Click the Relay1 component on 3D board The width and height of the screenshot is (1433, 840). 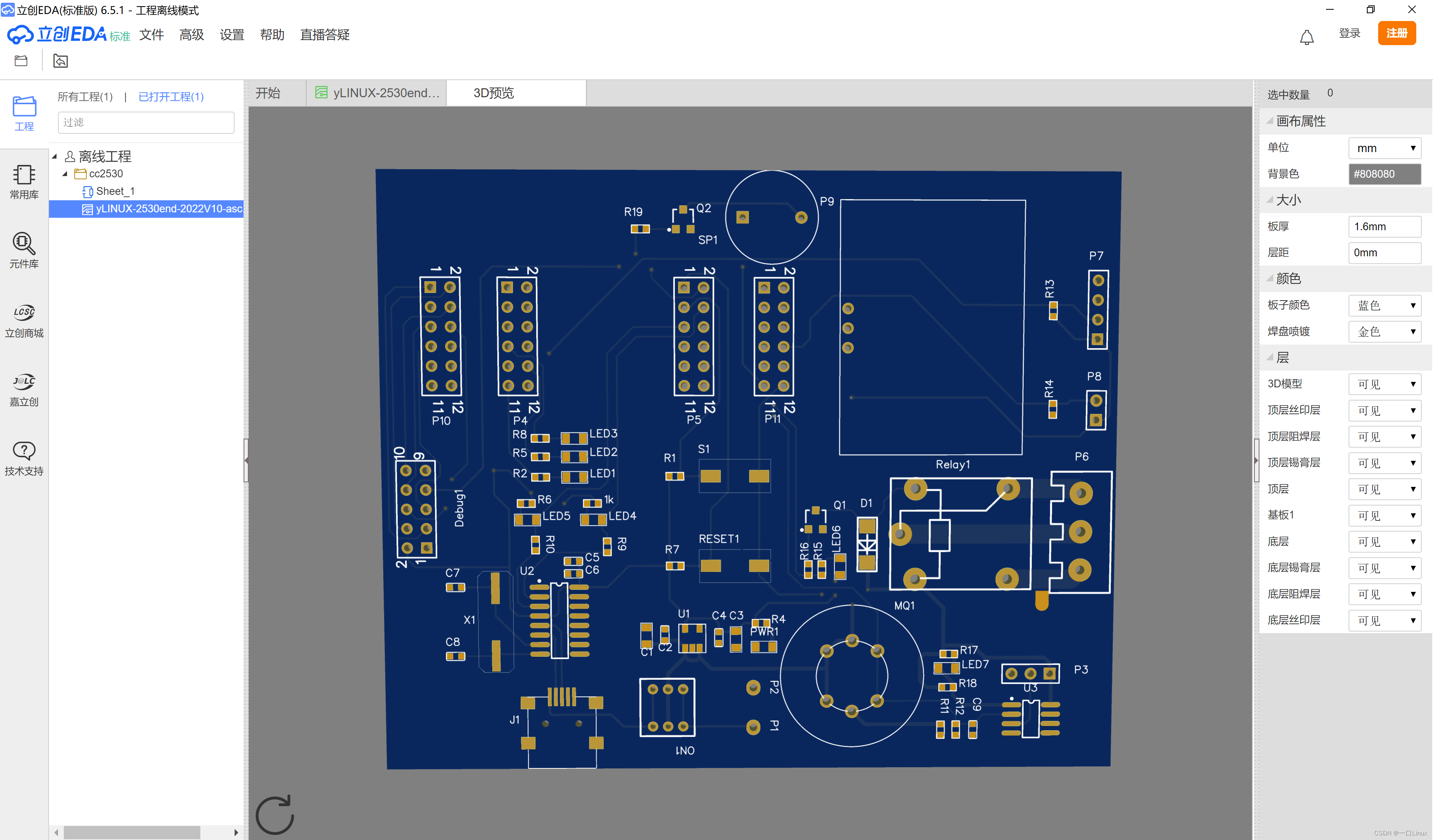[x=960, y=534]
